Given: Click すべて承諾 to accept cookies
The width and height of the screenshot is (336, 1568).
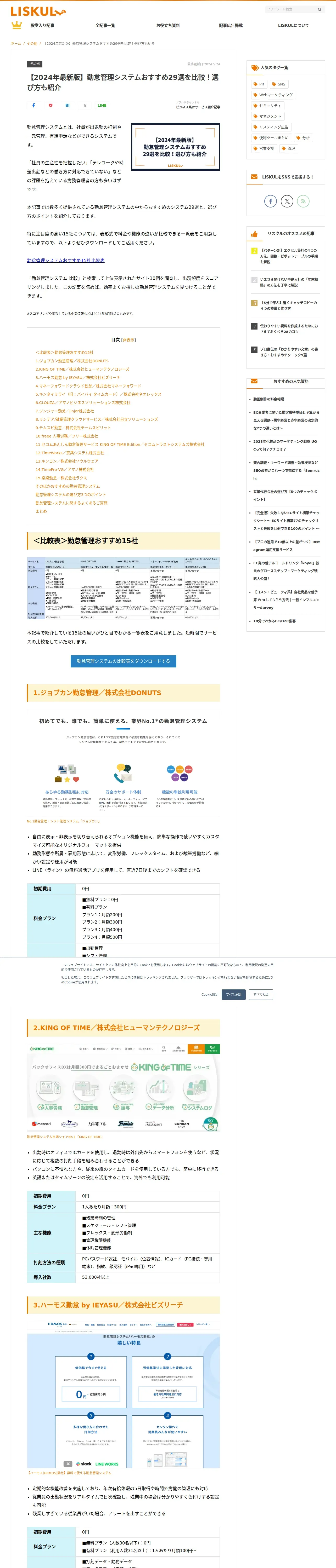Looking at the screenshot, I should pyautogui.click(x=234, y=995).
